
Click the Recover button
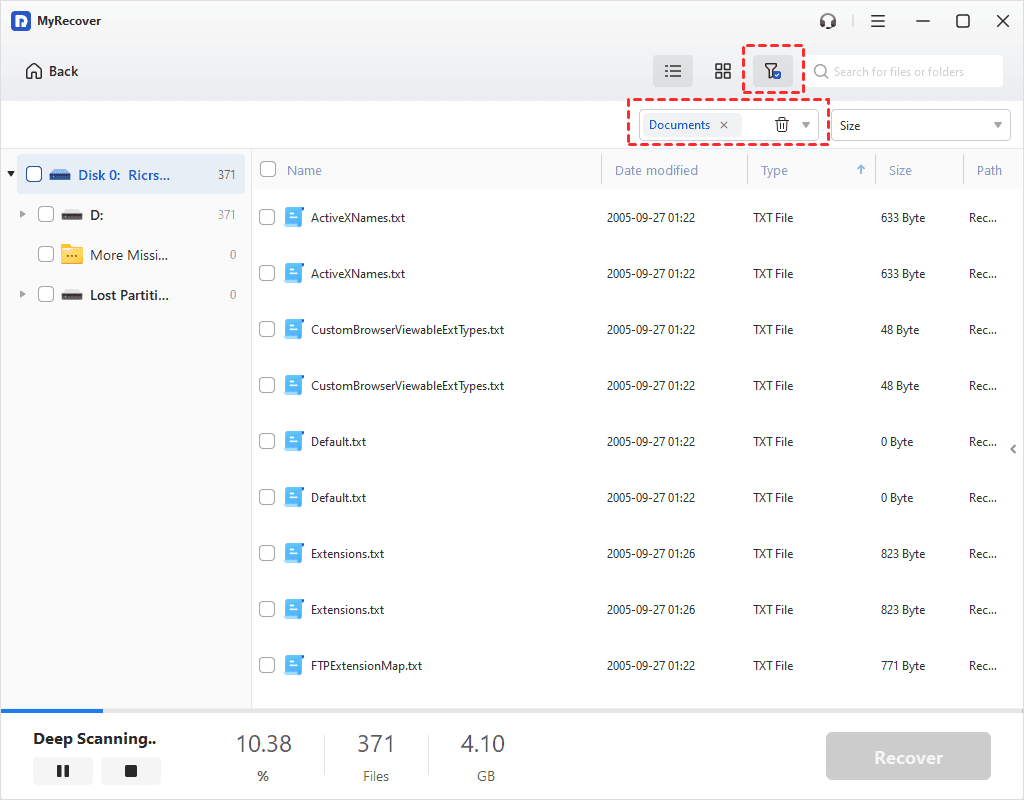coord(907,756)
